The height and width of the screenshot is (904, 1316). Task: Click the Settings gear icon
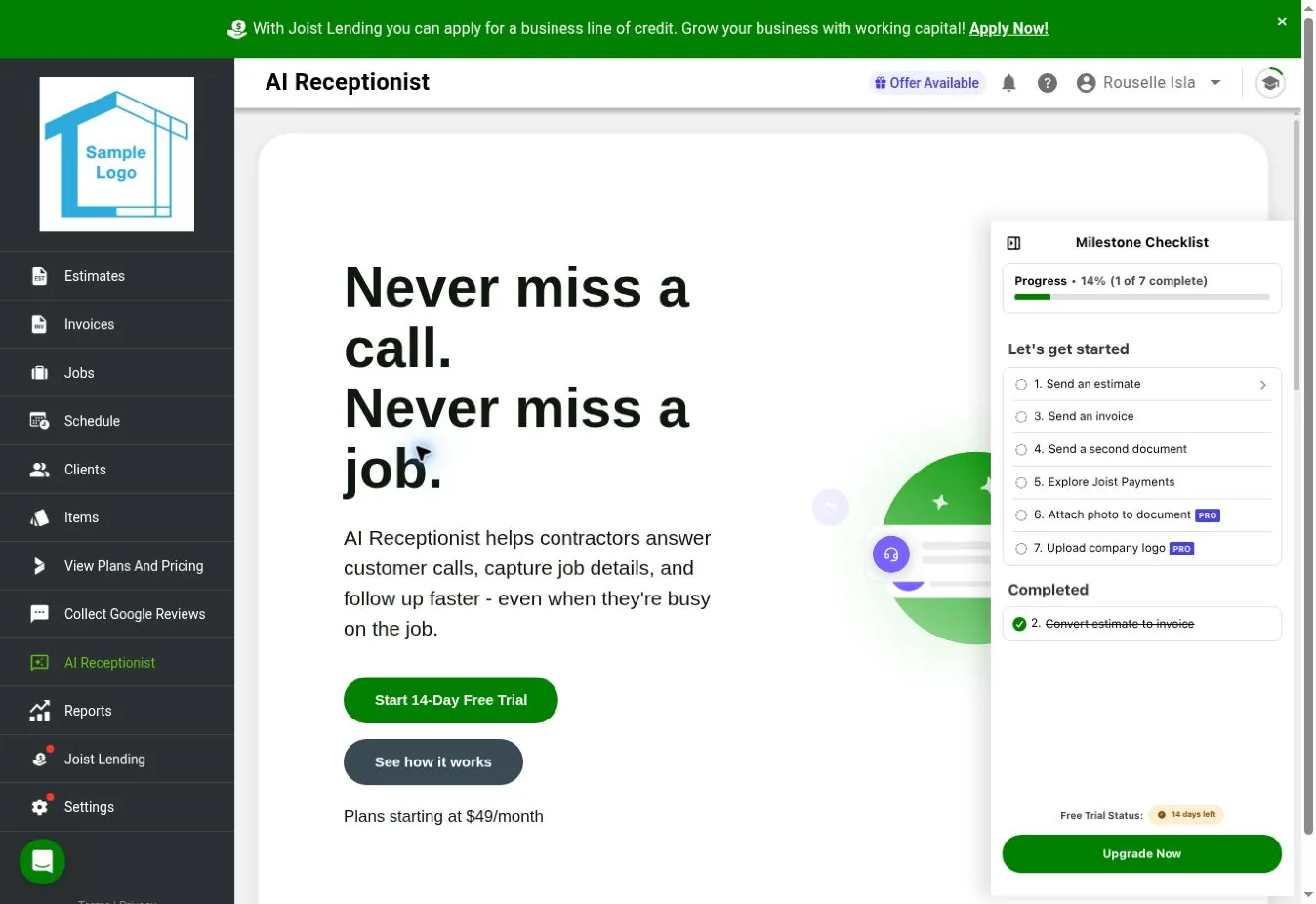39,807
